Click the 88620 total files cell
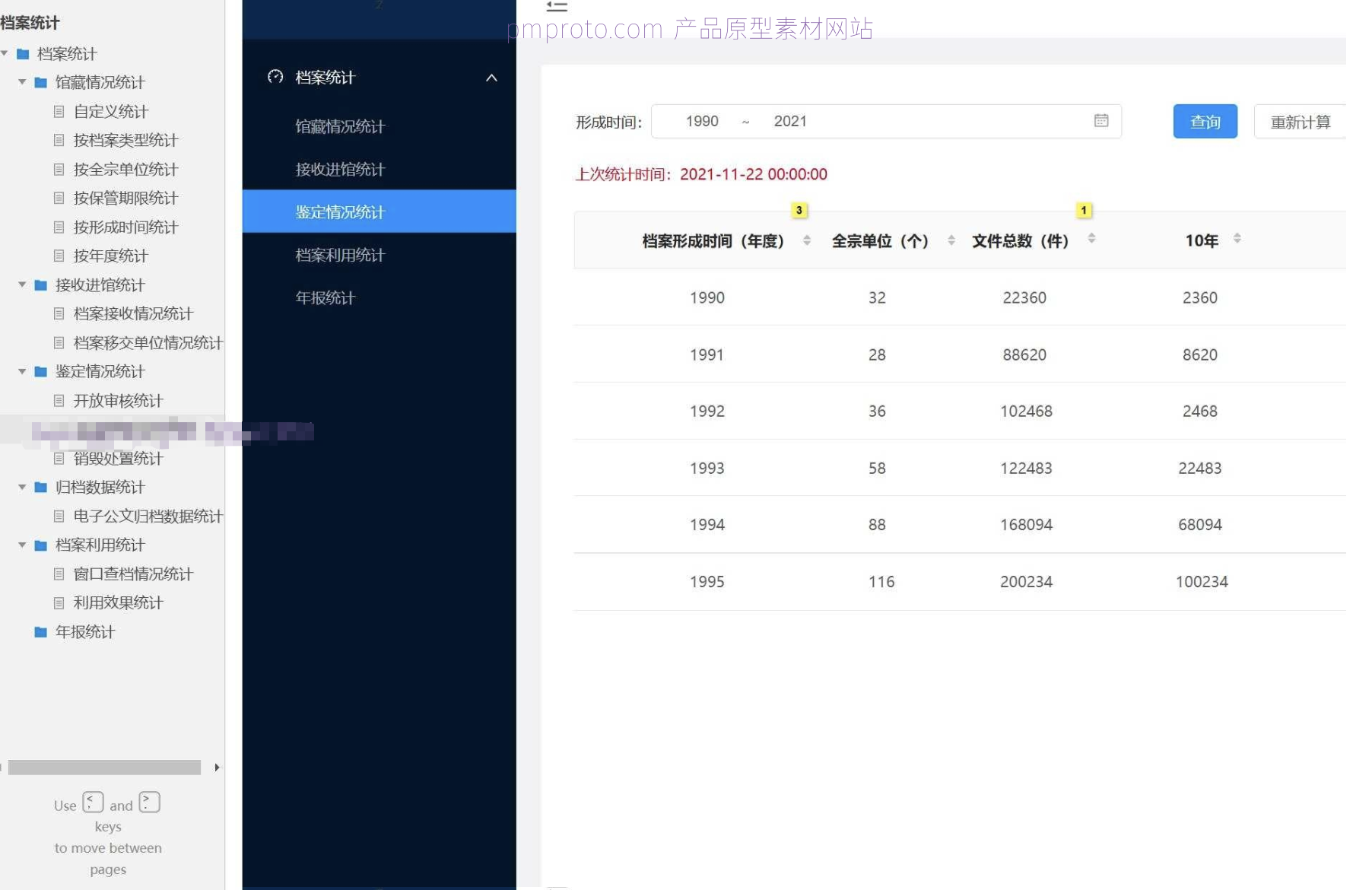The height and width of the screenshot is (890, 1372). pyautogui.click(x=1024, y=354)
